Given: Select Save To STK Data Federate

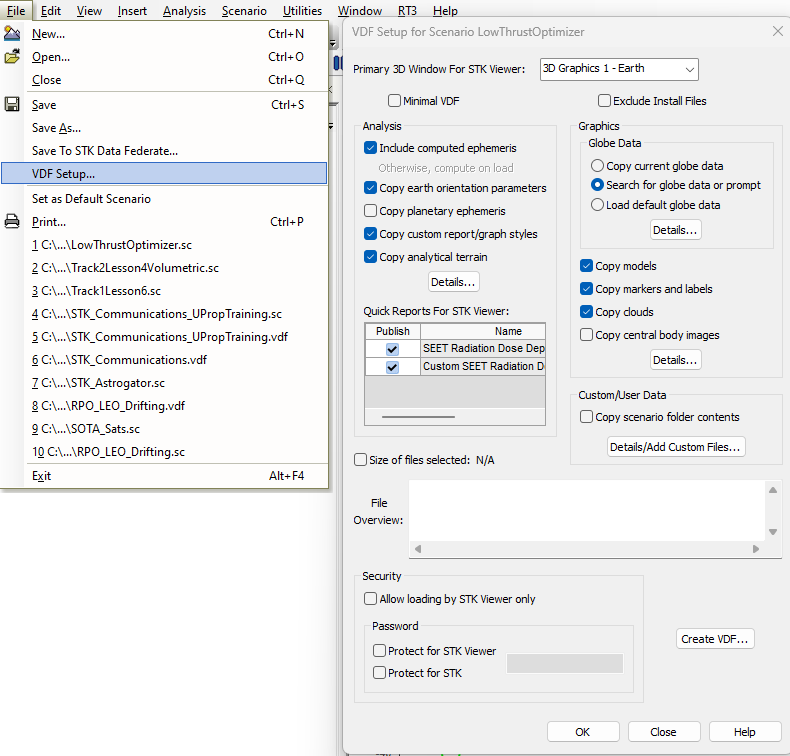Looking at the screenshot, I should [164, 151].
